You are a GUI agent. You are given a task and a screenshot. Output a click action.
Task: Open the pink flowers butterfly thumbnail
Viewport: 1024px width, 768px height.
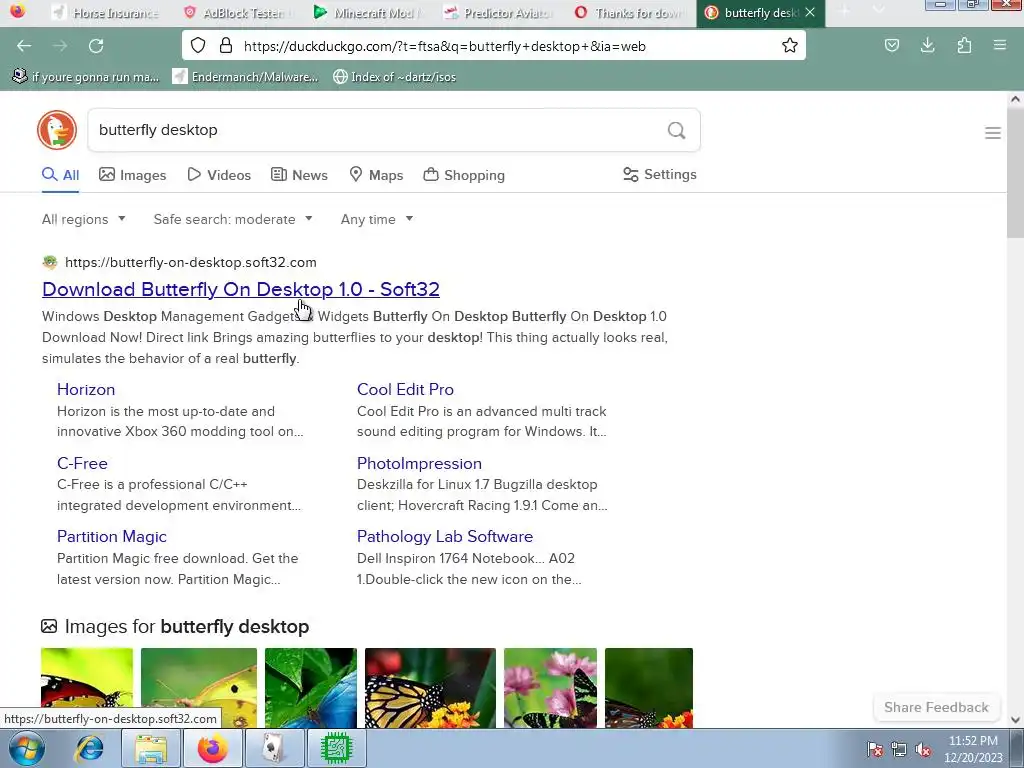click(551, 688)
